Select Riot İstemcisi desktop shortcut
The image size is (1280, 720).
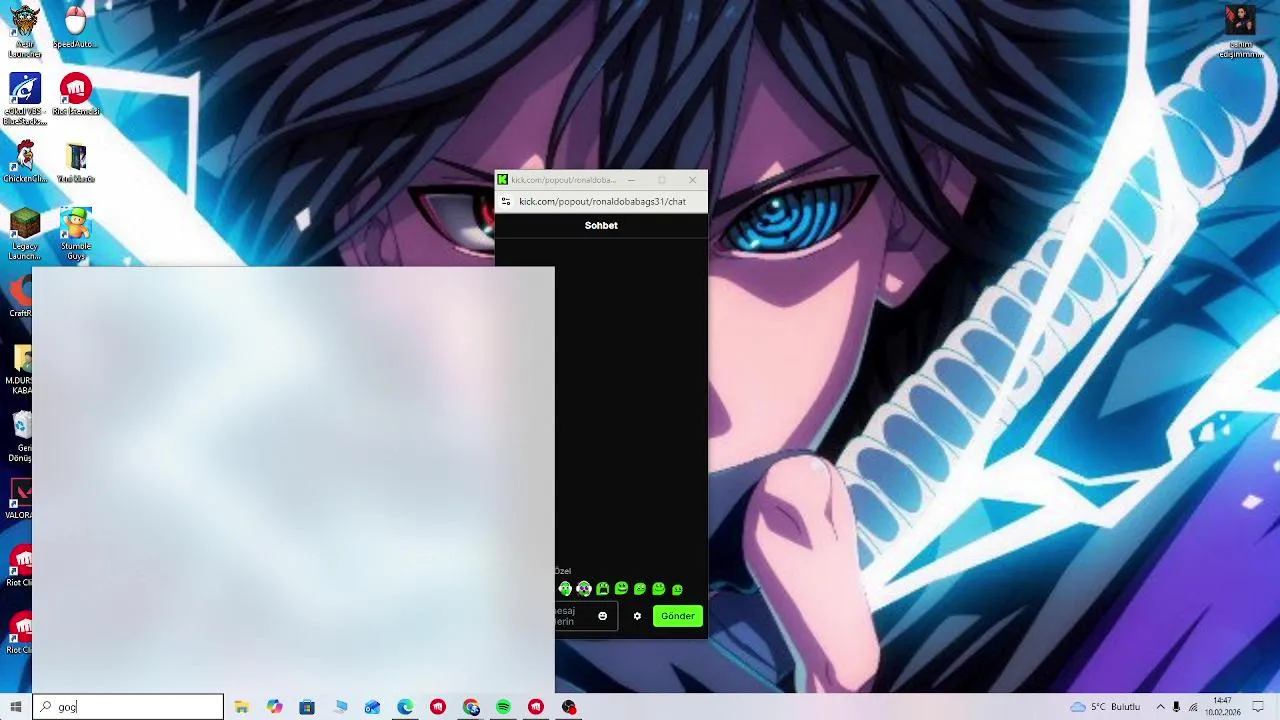pos(76,95)
